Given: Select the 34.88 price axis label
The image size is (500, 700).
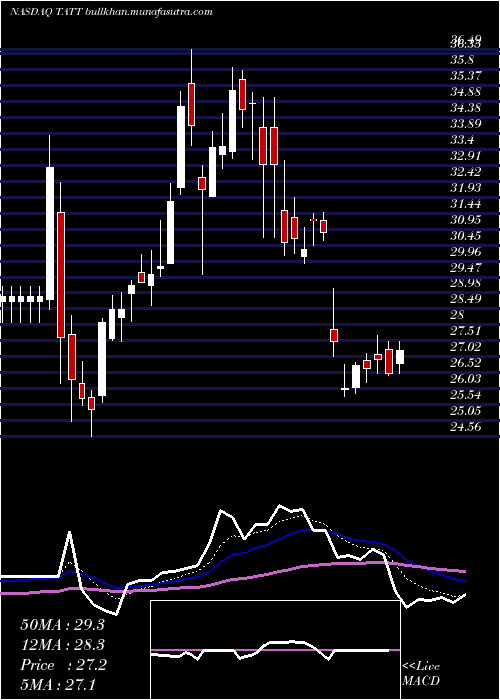Looking at the screenshot, I should [465, 92].
